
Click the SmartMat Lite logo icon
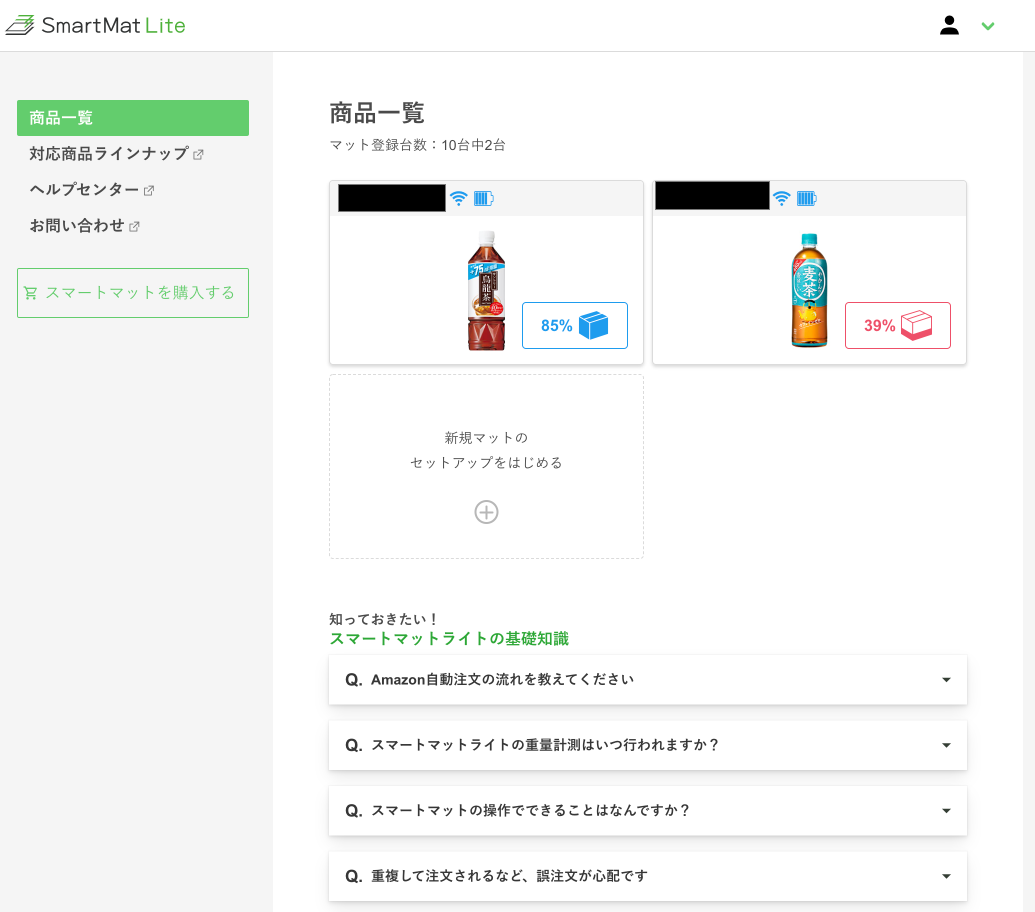(20, 25)
